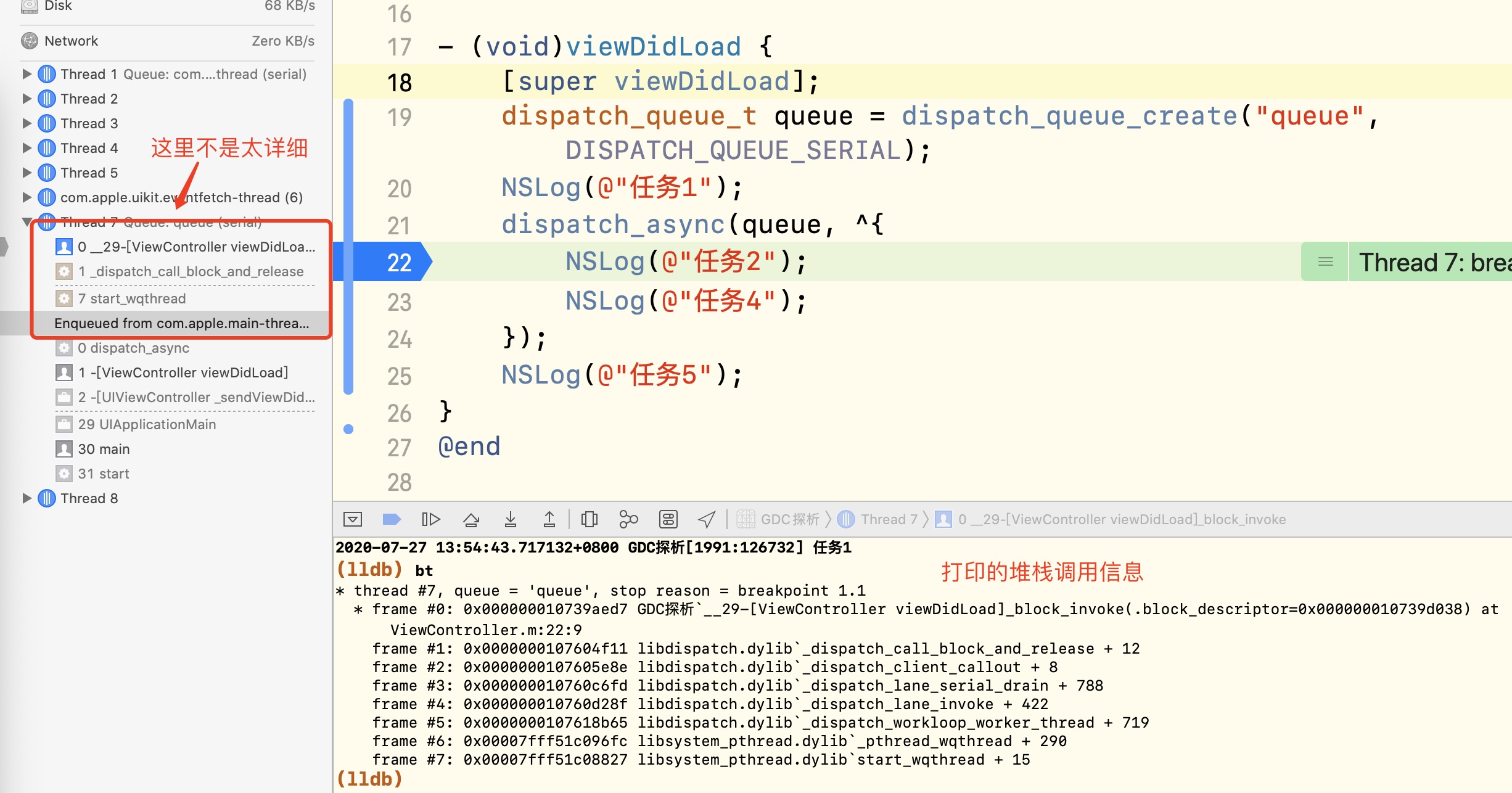Open the Debug Memory Graph icon
The height and width of the screenshot is (793, 1512).
click(x=628, y=519)
